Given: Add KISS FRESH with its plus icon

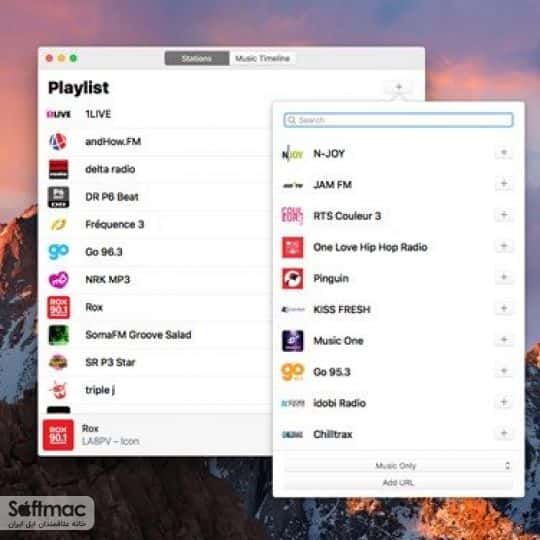Looking at the screenshot, I should pyautogui.click(x=503, y=309).
